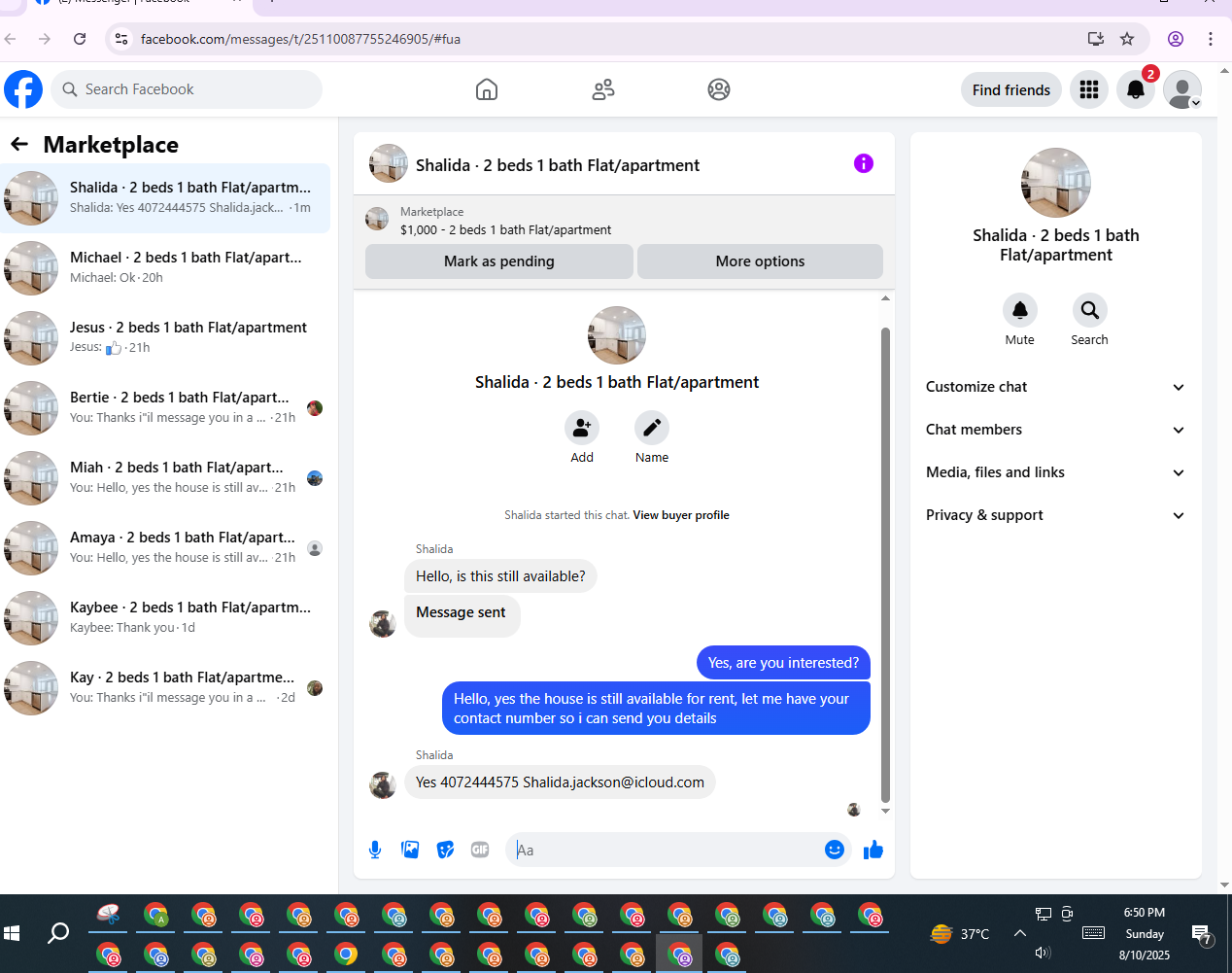The width and height of the screenshot is (1232, 973).
Task: Click "Hello, is this still available?" message
Action: tap(500, 576)
